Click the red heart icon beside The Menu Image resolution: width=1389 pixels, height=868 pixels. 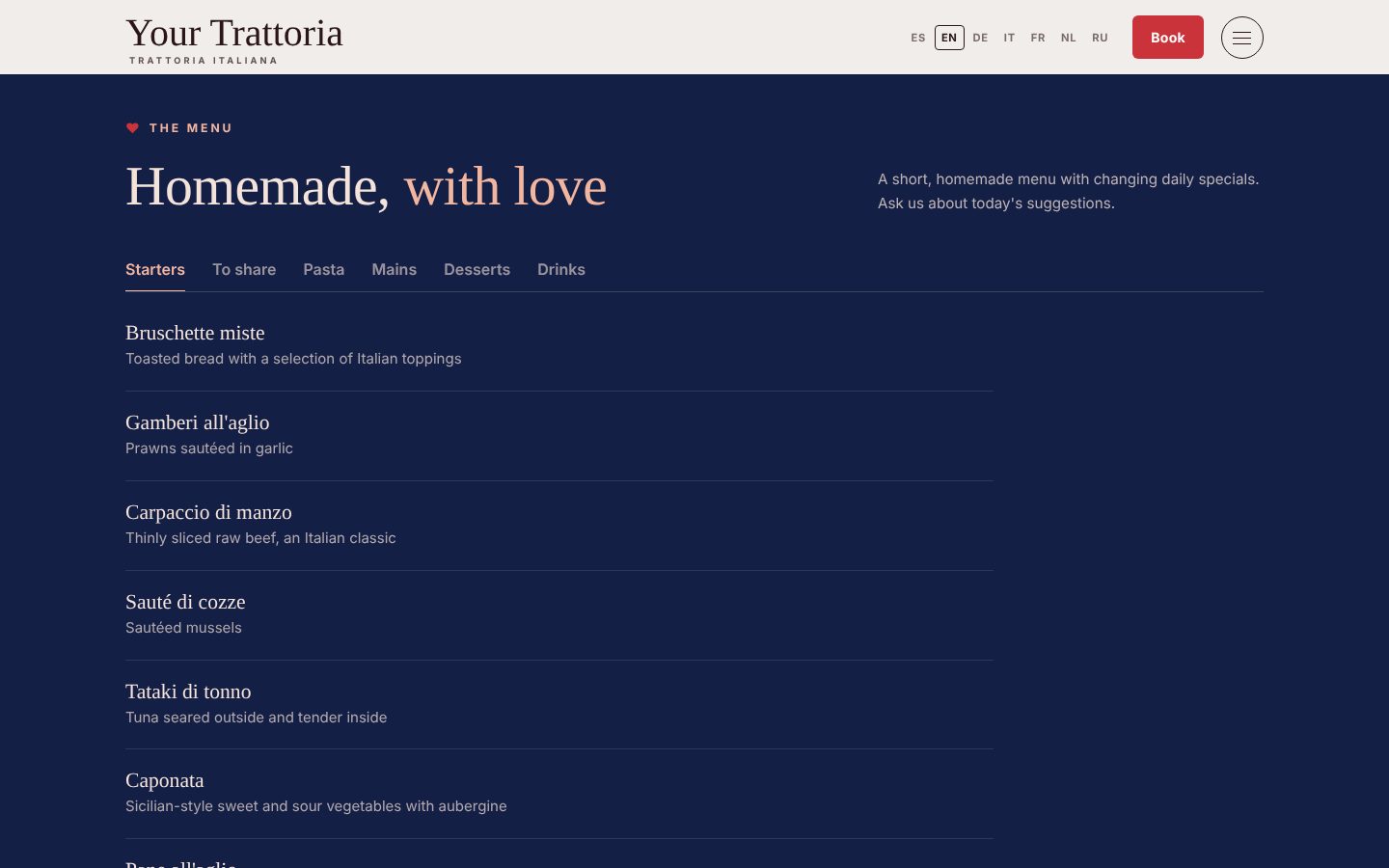(132, 127)
